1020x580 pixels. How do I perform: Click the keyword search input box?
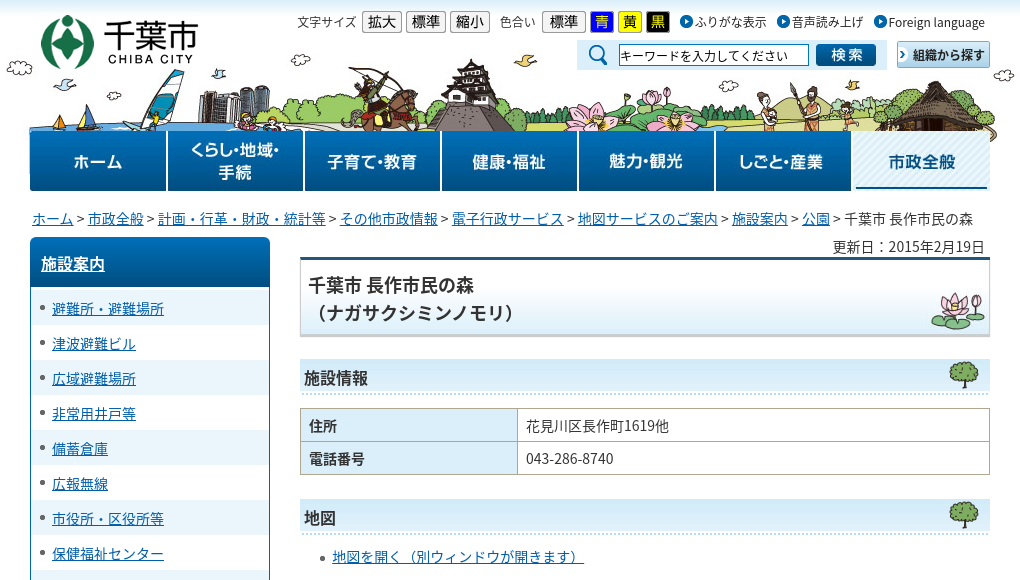click(x=712, y=55)
